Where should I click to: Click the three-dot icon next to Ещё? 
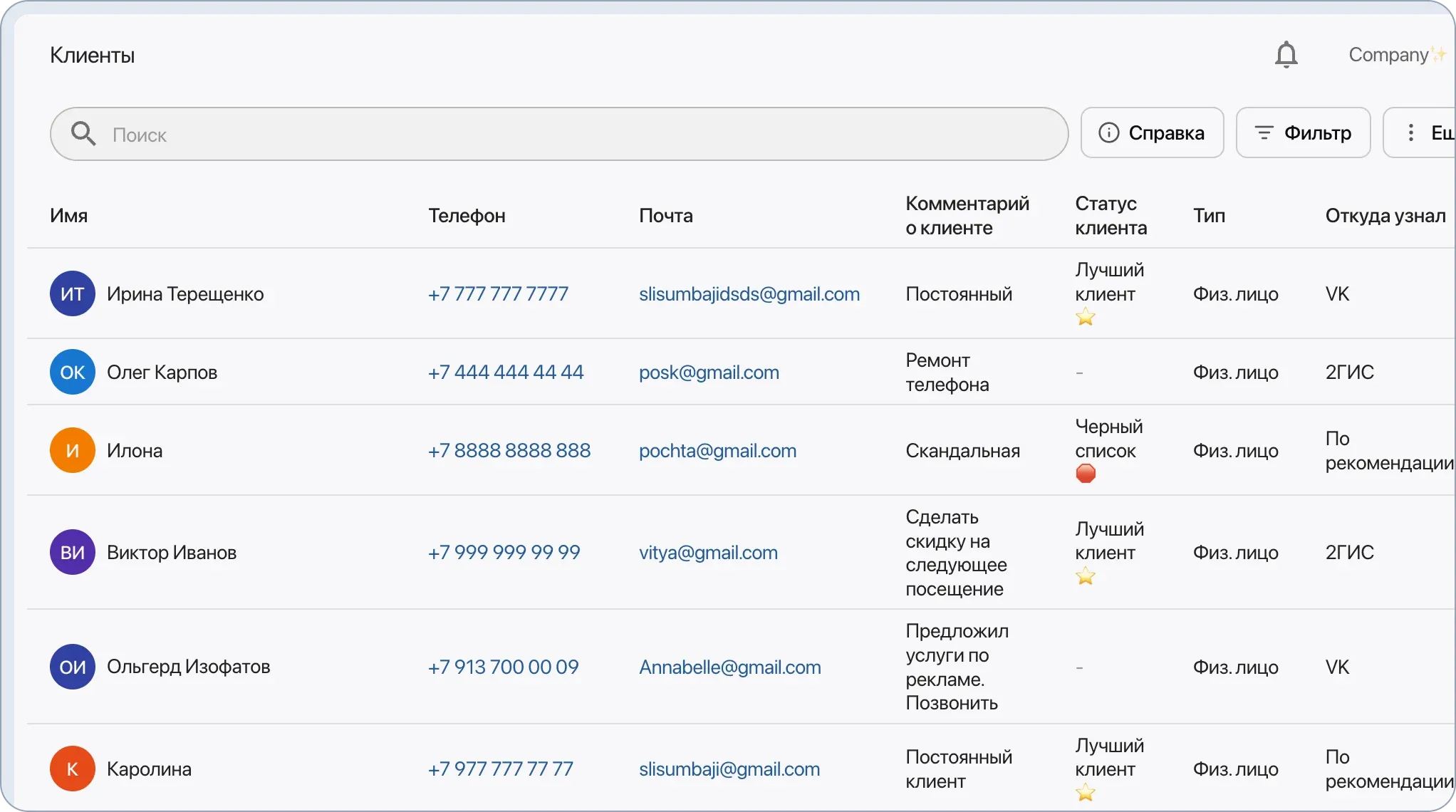click(x=1410, y=132)
